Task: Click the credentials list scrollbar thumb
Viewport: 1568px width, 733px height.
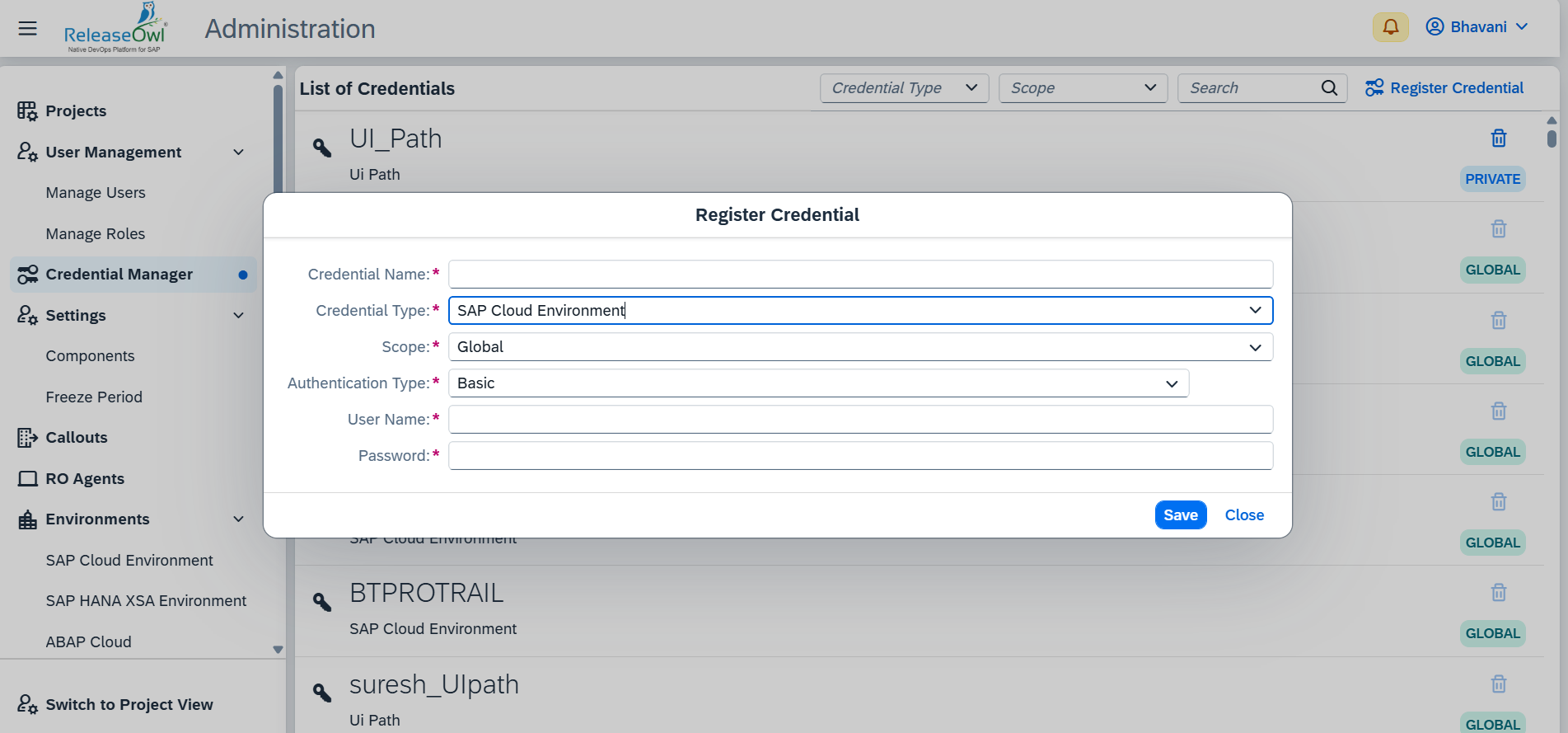Action: [1552, 138]
